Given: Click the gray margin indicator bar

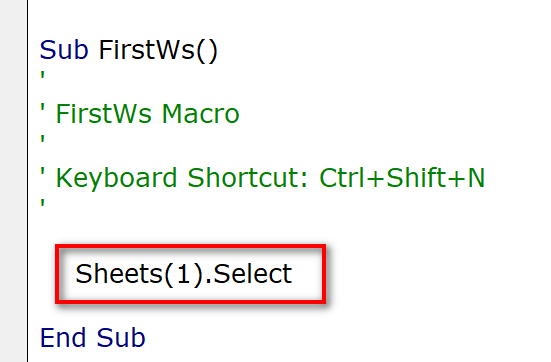Looking at the screenshot, I should pyautogui.click(x=13, y=181).
